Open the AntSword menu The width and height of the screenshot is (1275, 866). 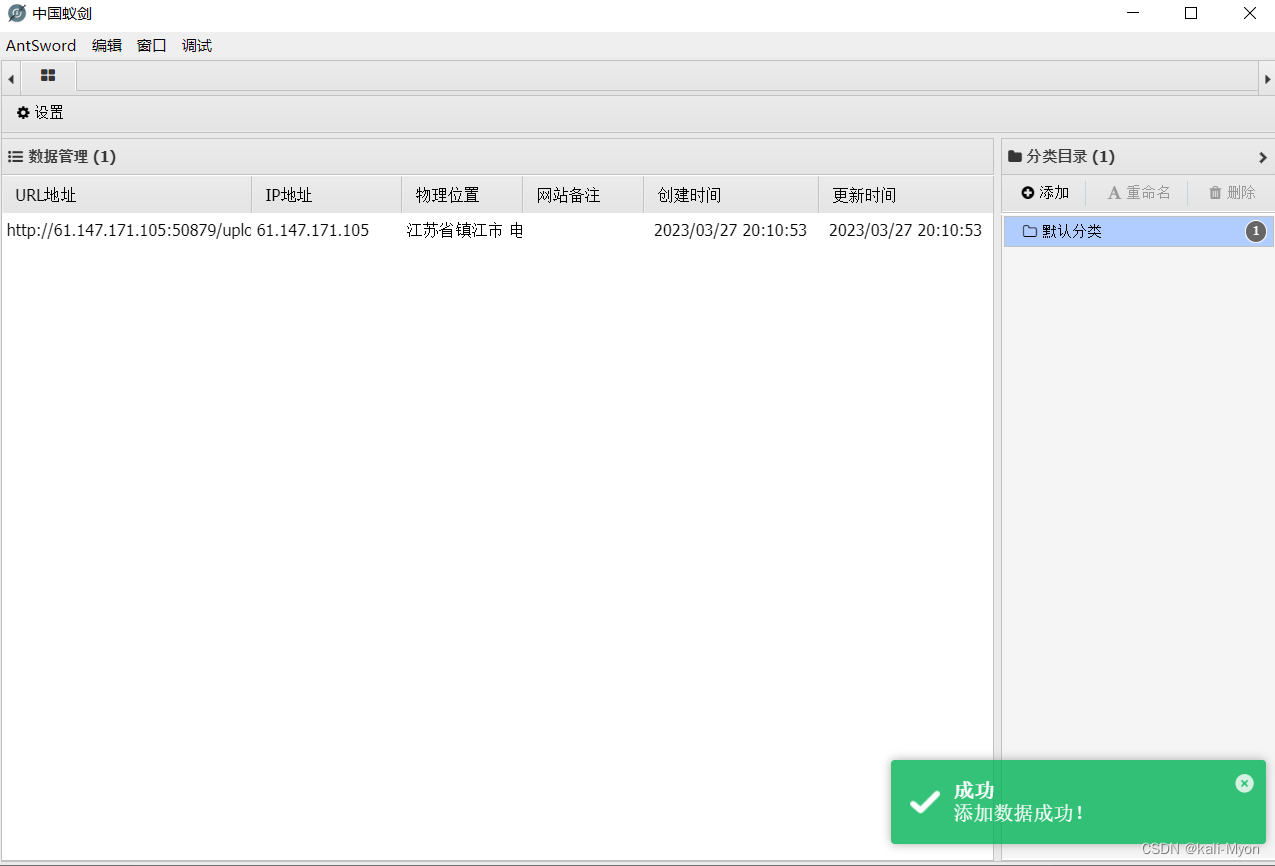41,46
